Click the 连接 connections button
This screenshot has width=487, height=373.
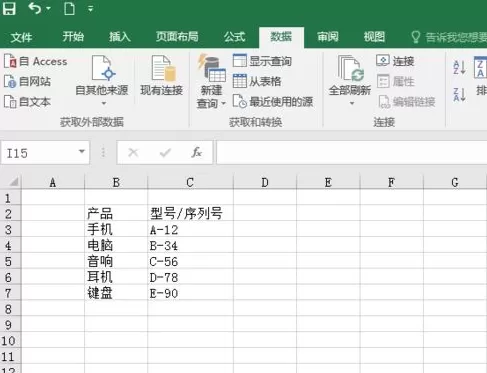point(396,61)
